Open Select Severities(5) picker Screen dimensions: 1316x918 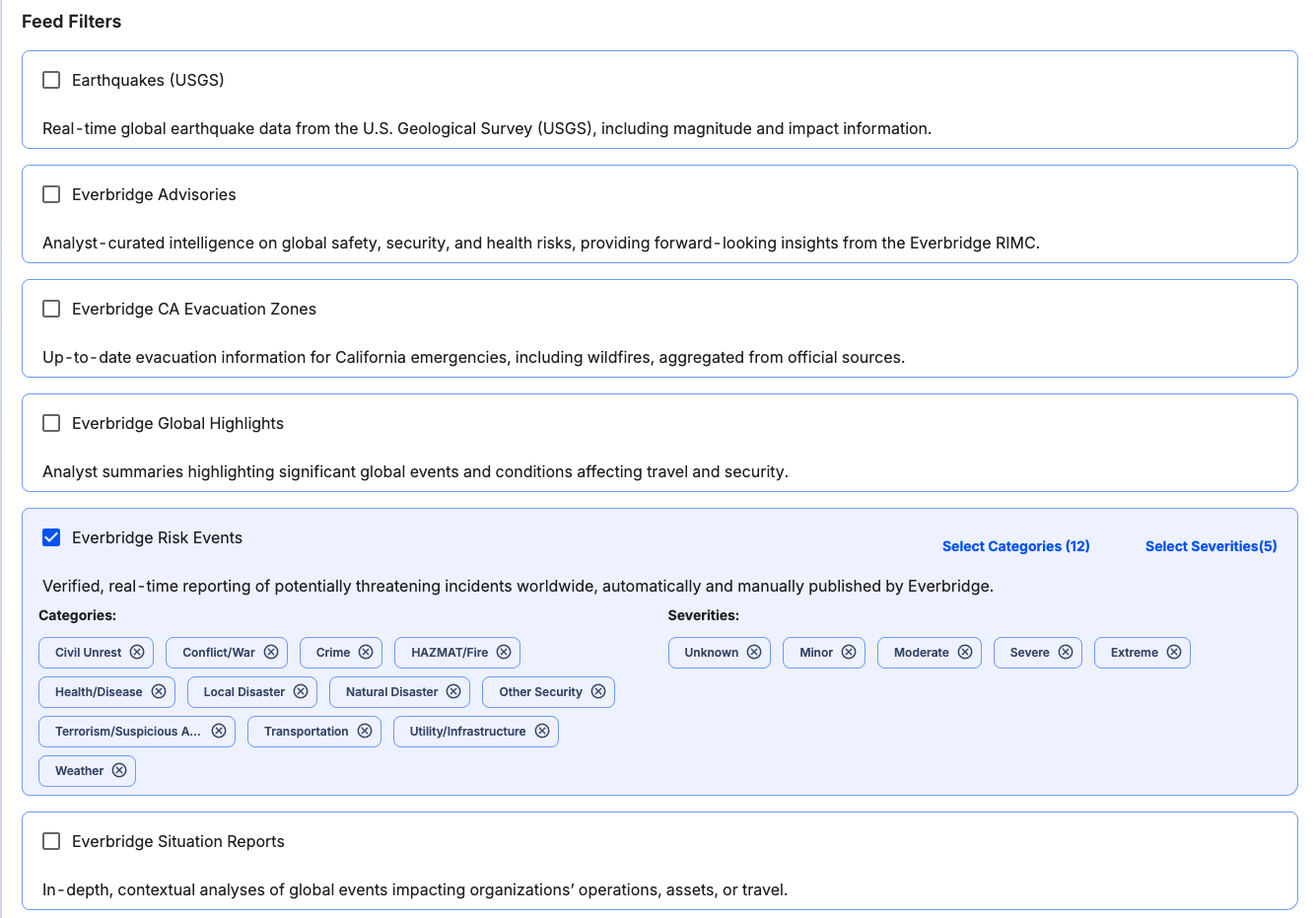pos(1211,546)
